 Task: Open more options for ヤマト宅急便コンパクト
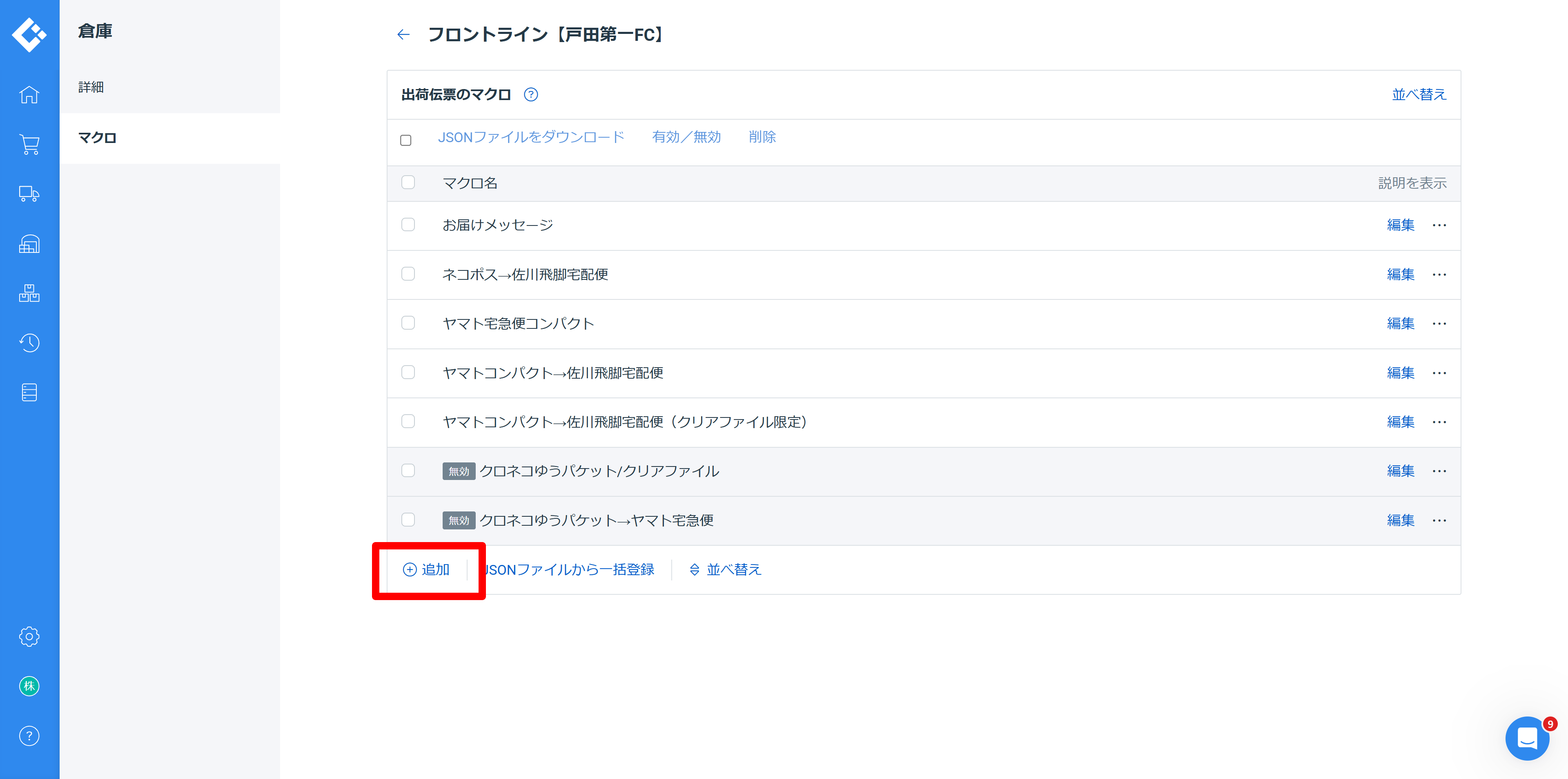(x=1439, y=324)
